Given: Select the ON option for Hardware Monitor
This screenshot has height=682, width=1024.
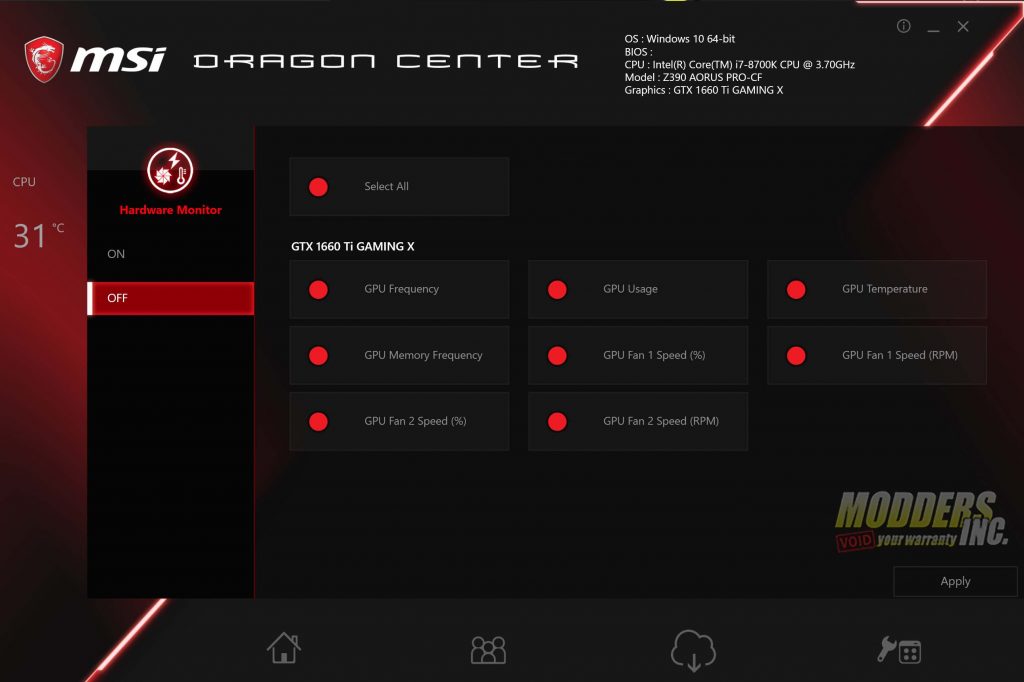Looking at the screenshot, I should [x=170, y=254].
